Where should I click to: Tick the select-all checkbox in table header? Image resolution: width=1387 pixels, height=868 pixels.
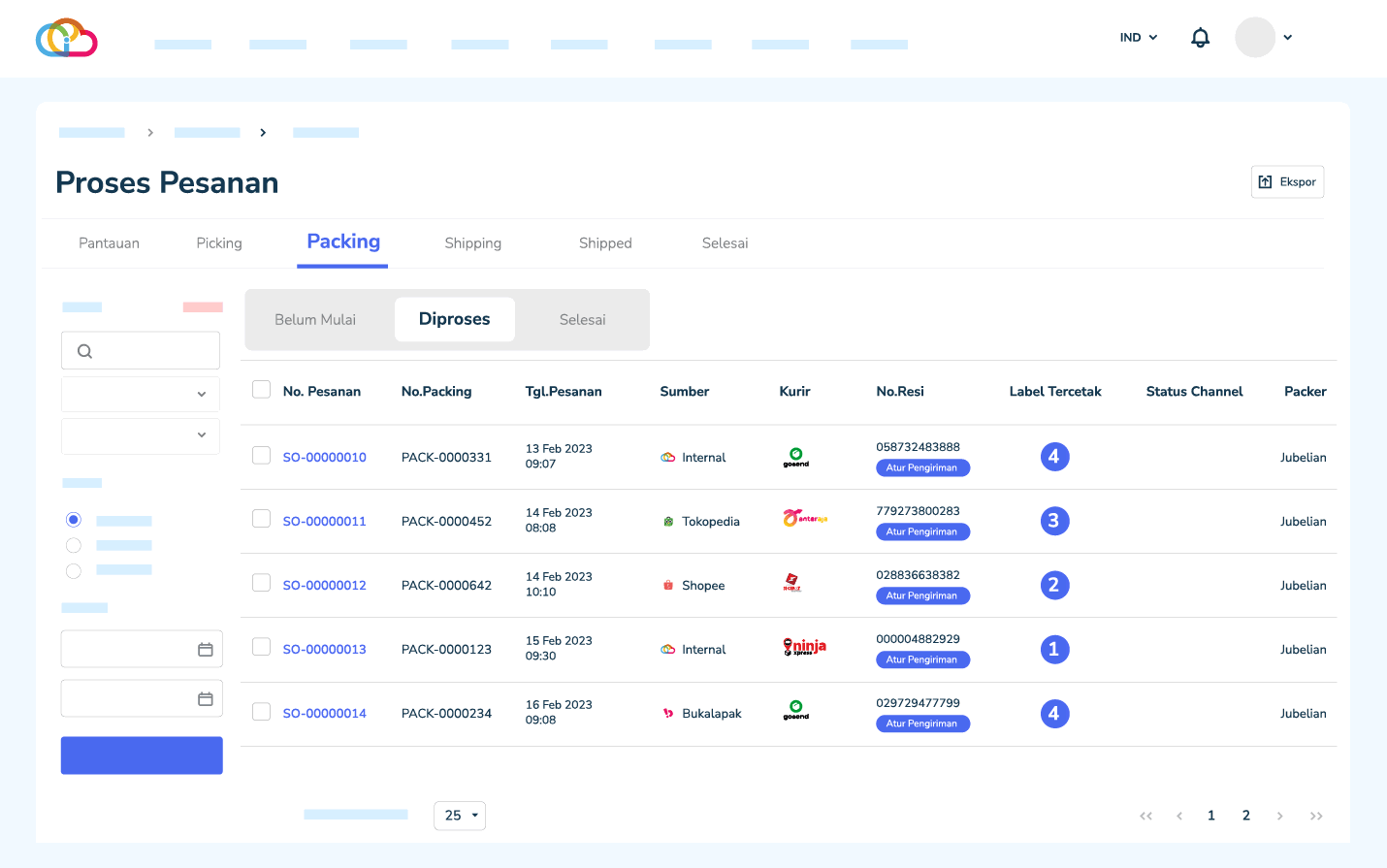point(261,390)
